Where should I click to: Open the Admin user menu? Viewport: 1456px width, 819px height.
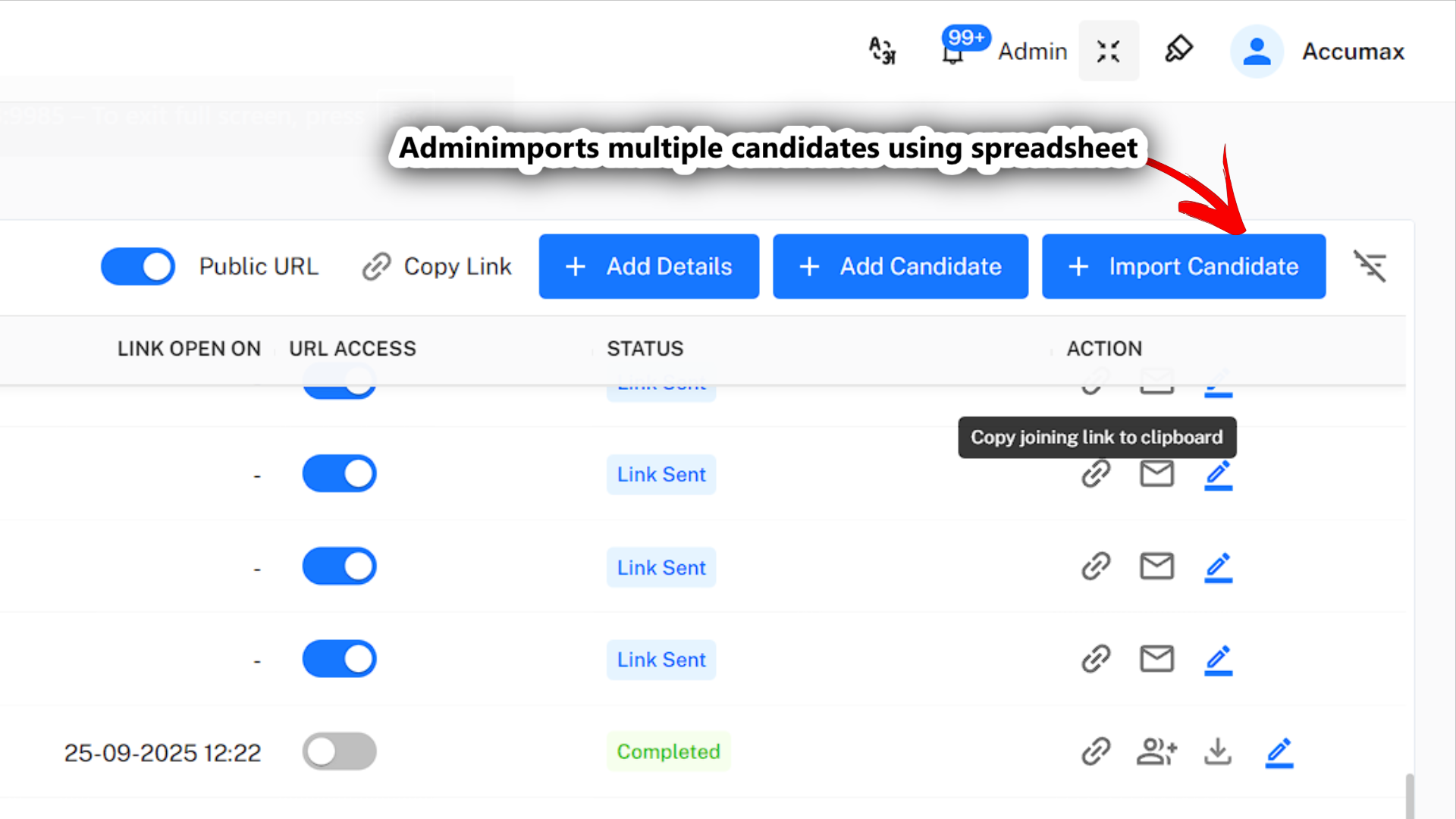[1032, 51]
